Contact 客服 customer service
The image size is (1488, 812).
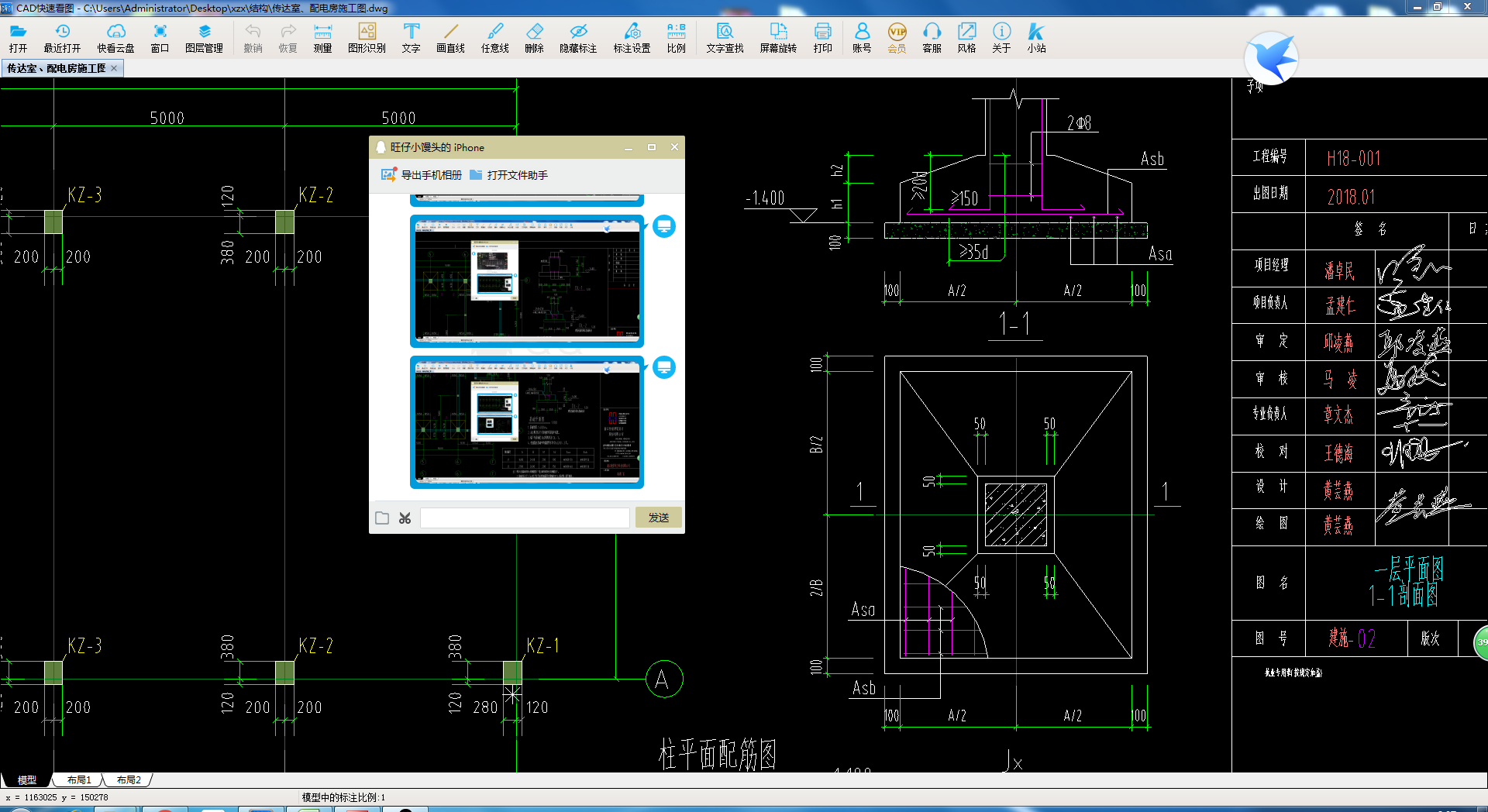click(x=932, y=37)
